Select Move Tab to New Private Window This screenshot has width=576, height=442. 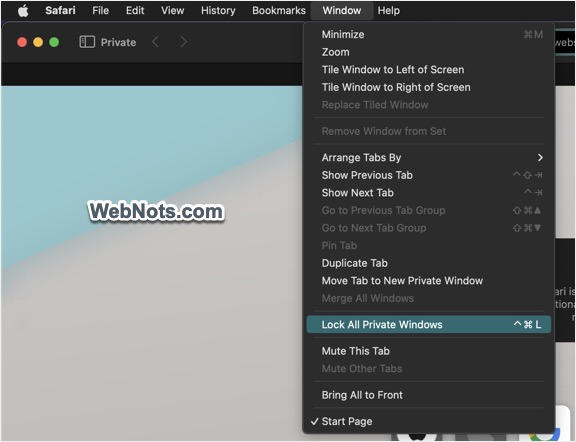pyautogui.click(x=428, y=281)
